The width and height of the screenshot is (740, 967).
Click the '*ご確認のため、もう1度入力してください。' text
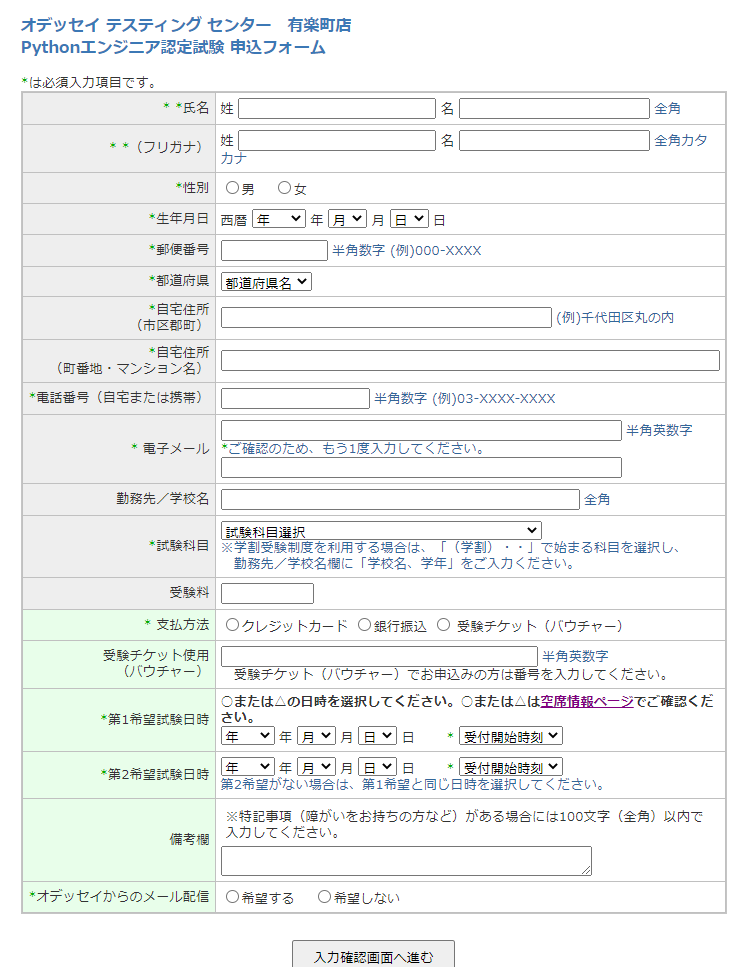[353, 449]
